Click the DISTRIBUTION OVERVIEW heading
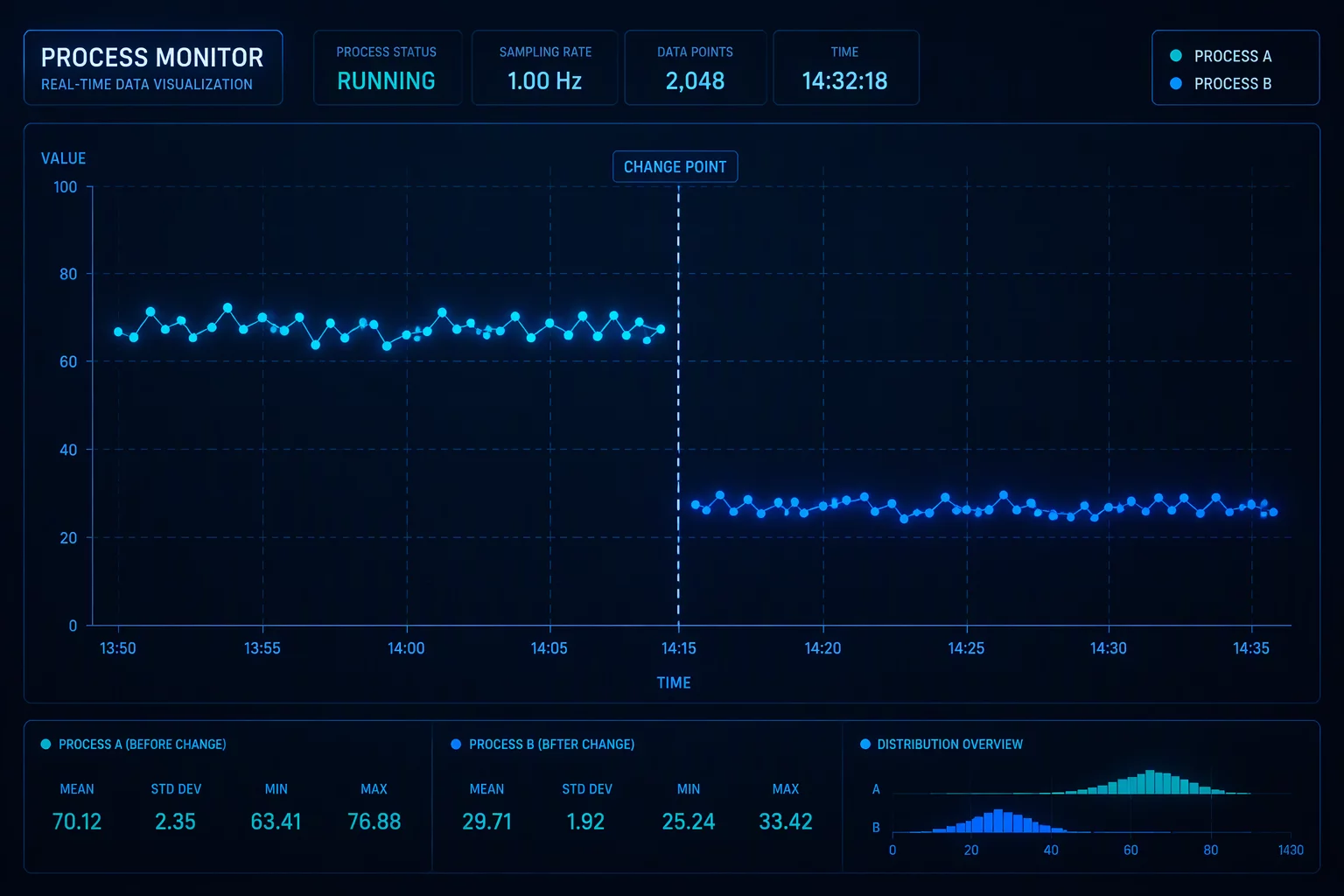1344x896 pixels. pyautogui.click(x=949, y=745)
